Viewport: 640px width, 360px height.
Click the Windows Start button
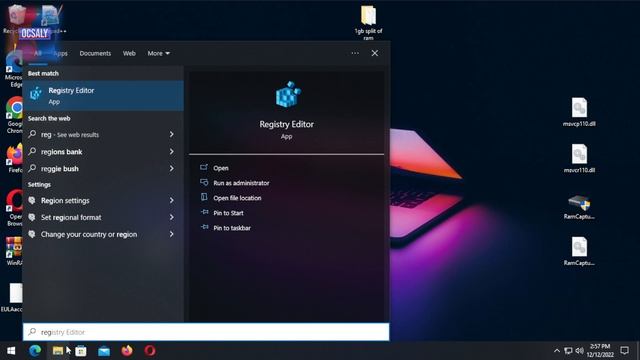pyautogui.click(x=11, y=351)
